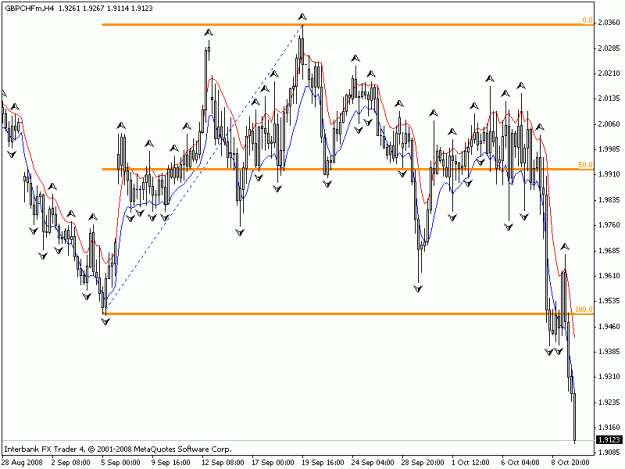Click the 1.9685 price axis value

click(x=609, y=251)
